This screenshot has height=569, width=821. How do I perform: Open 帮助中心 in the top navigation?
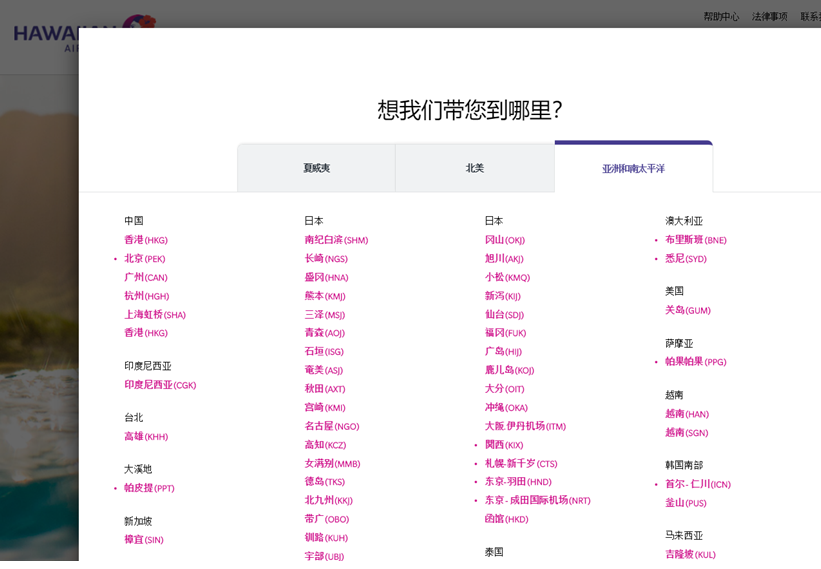[x=721, y=16]
